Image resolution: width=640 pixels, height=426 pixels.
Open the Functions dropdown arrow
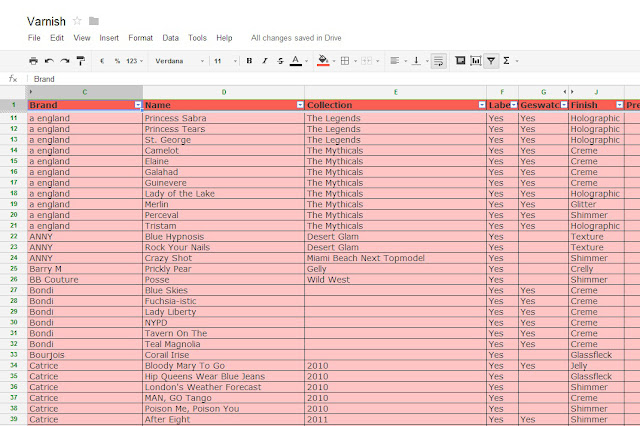517,61
